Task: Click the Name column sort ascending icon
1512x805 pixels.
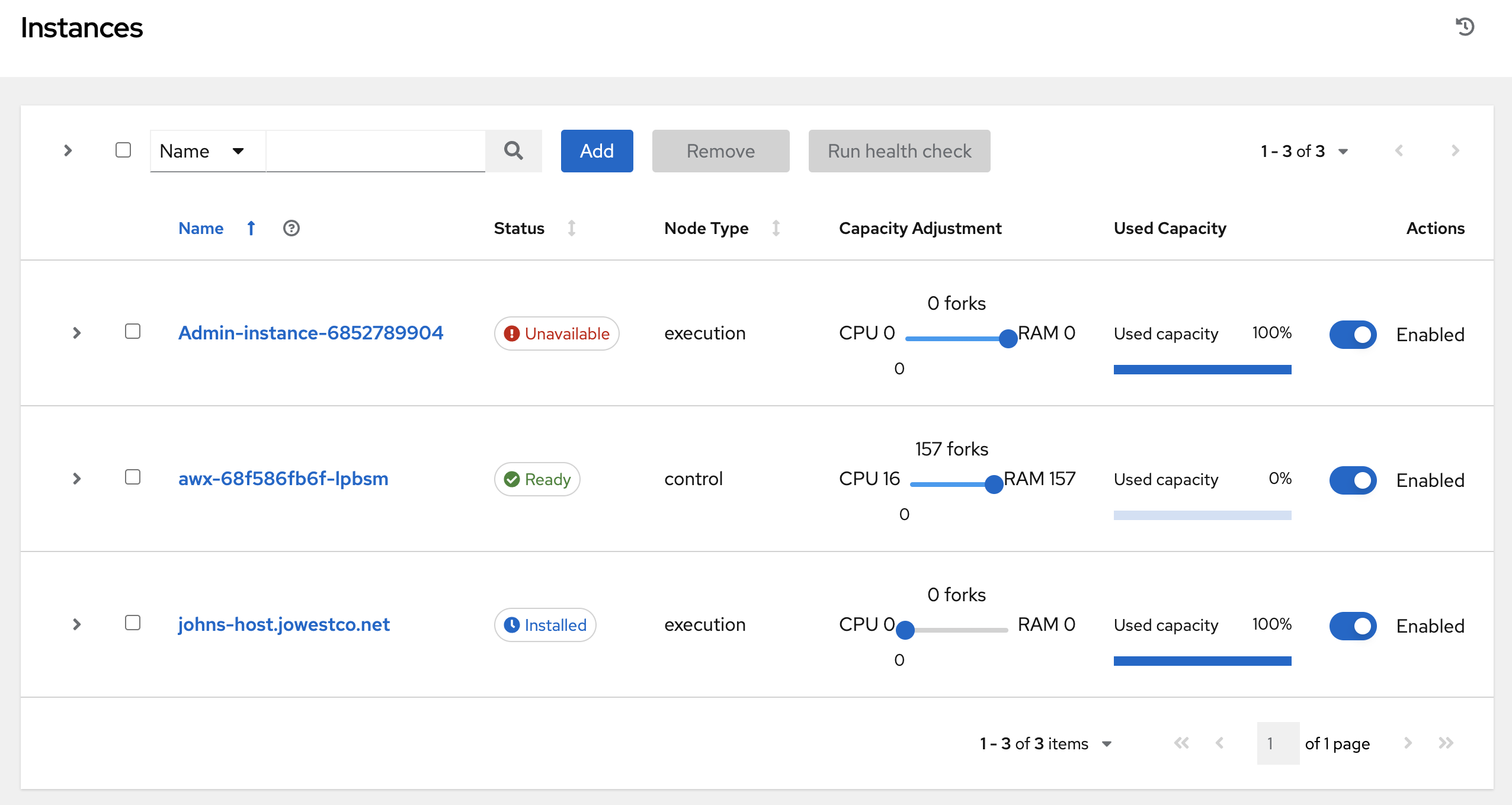Action: [251, 228]
